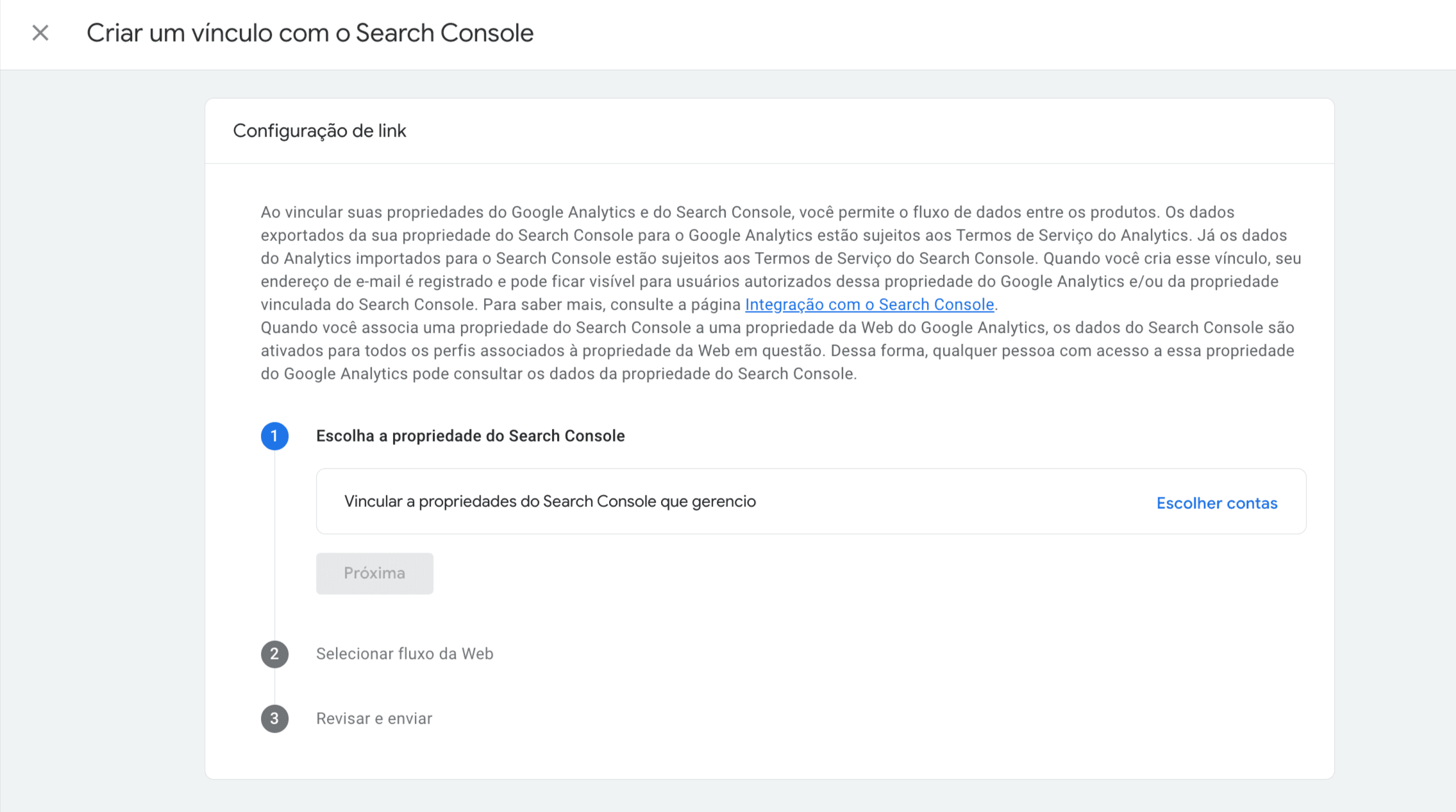Select the "Revisar e enviar" label
Screen dimensions: 1456x812
click(374, 718)
